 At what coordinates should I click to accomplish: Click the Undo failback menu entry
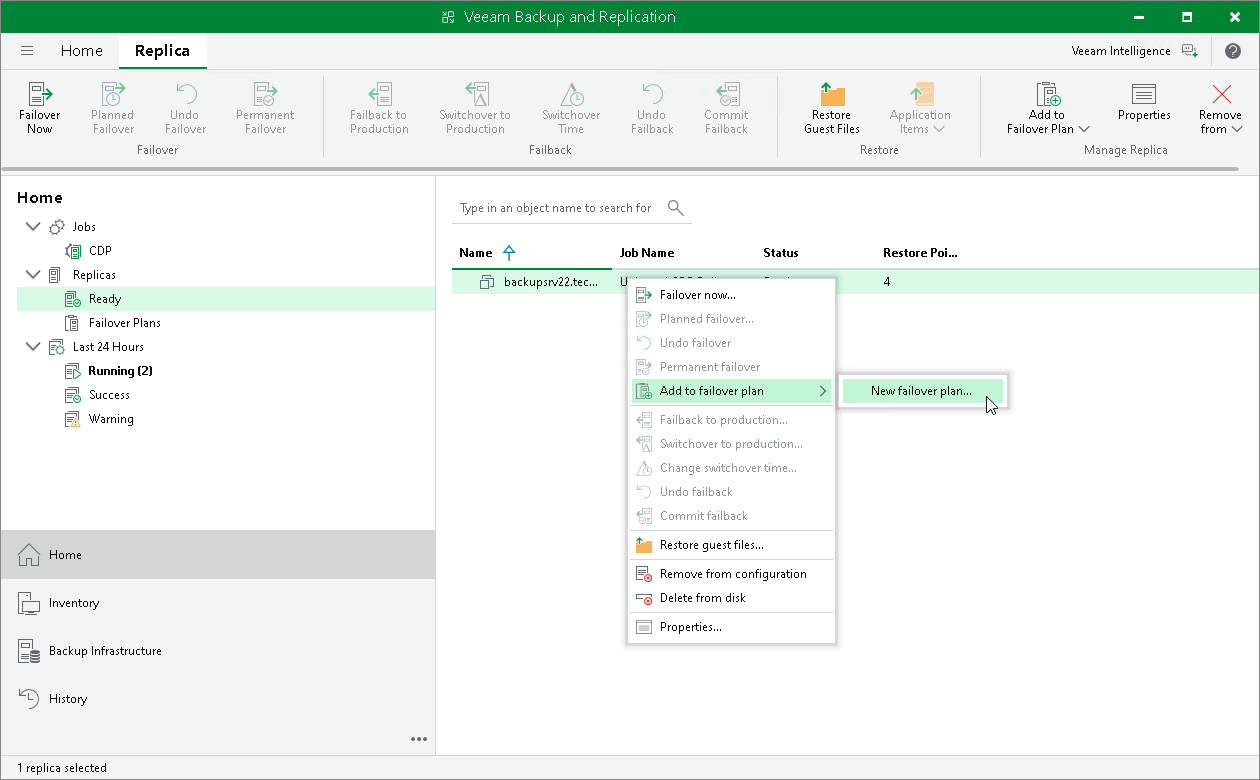tap(731, 492)
